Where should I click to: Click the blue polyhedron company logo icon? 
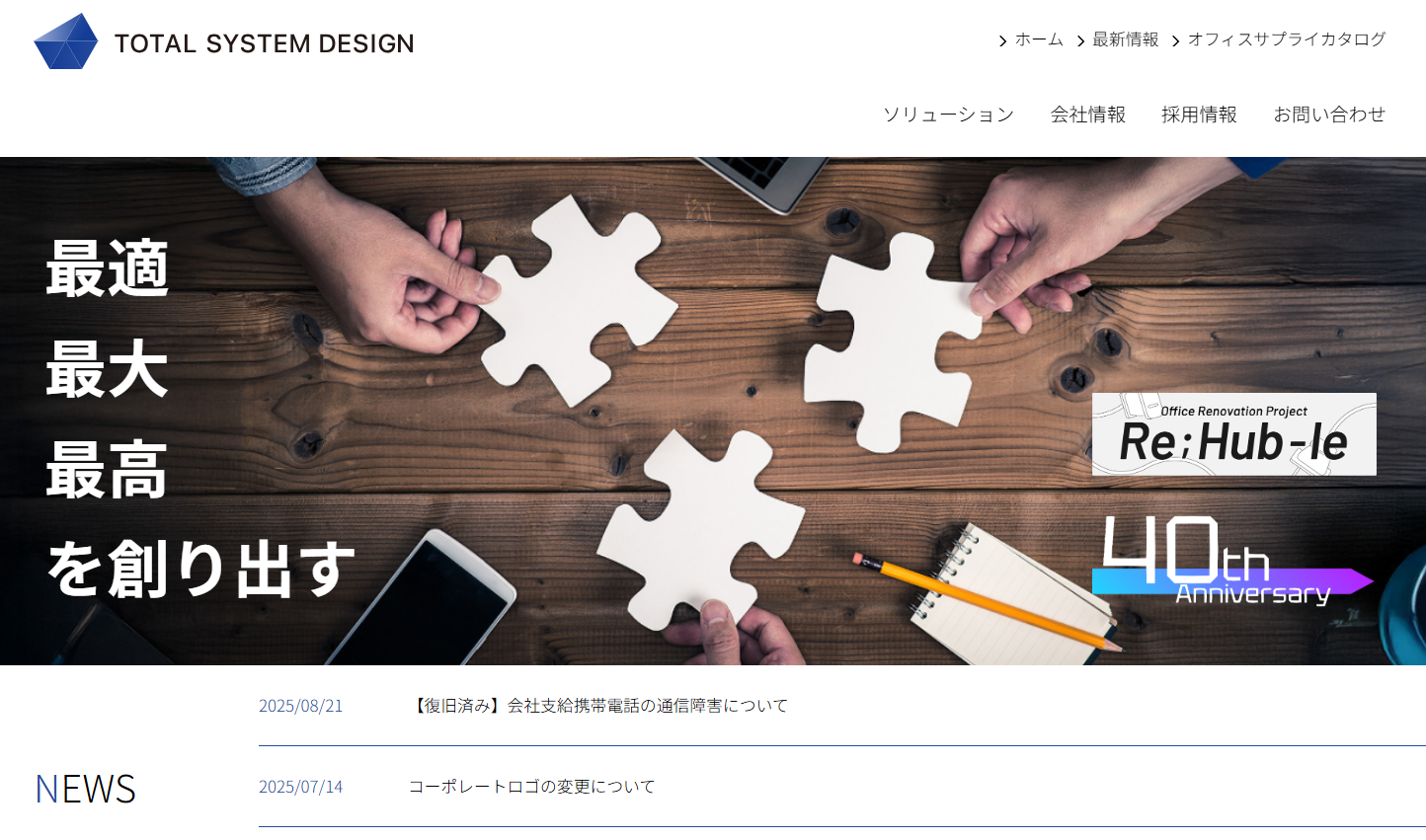[66, 41]
